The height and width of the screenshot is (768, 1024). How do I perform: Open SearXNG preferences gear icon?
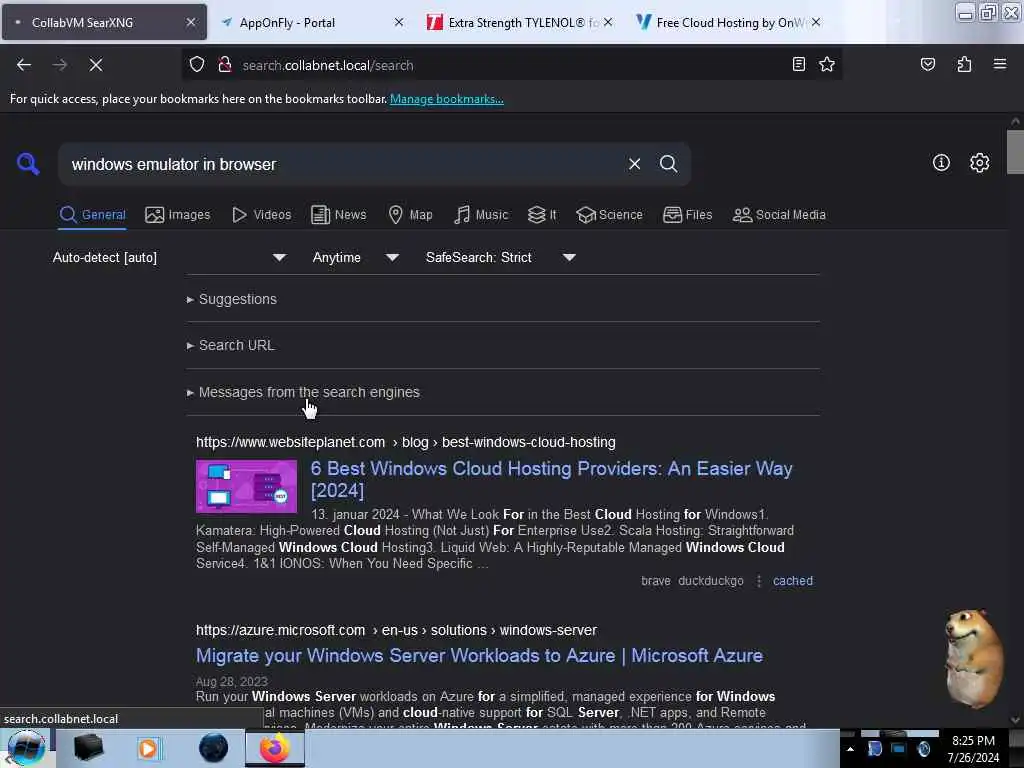click(979, 163)
